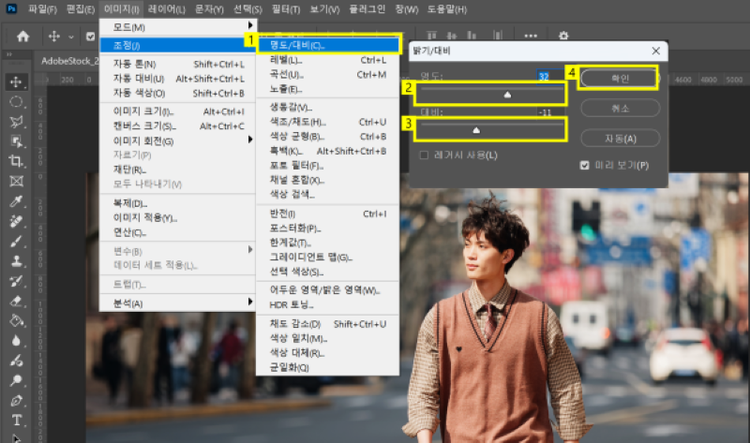Click the Home icon in options bar
This screenshot has width=750, height=443.
(23, 36)
